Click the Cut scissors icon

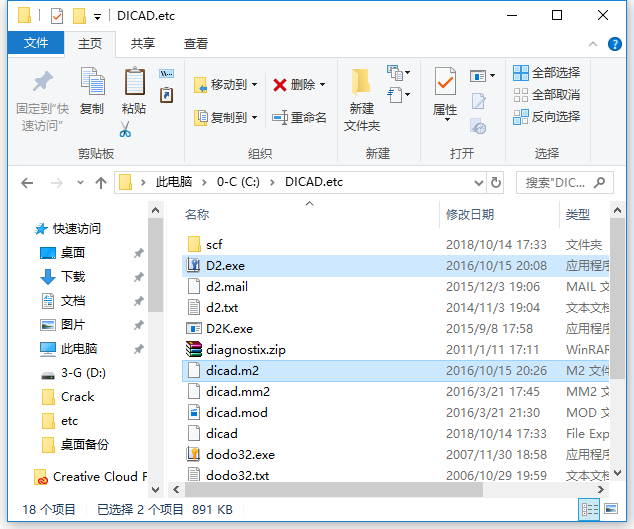pyautogui.click(x=125, y=129)
